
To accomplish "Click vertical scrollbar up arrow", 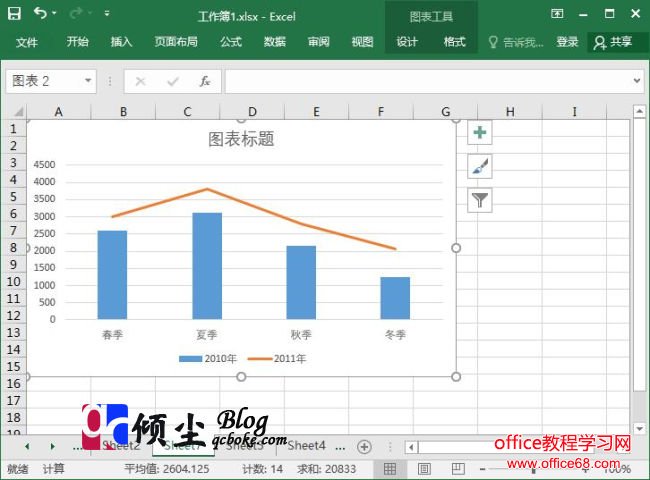I will 639,111.
